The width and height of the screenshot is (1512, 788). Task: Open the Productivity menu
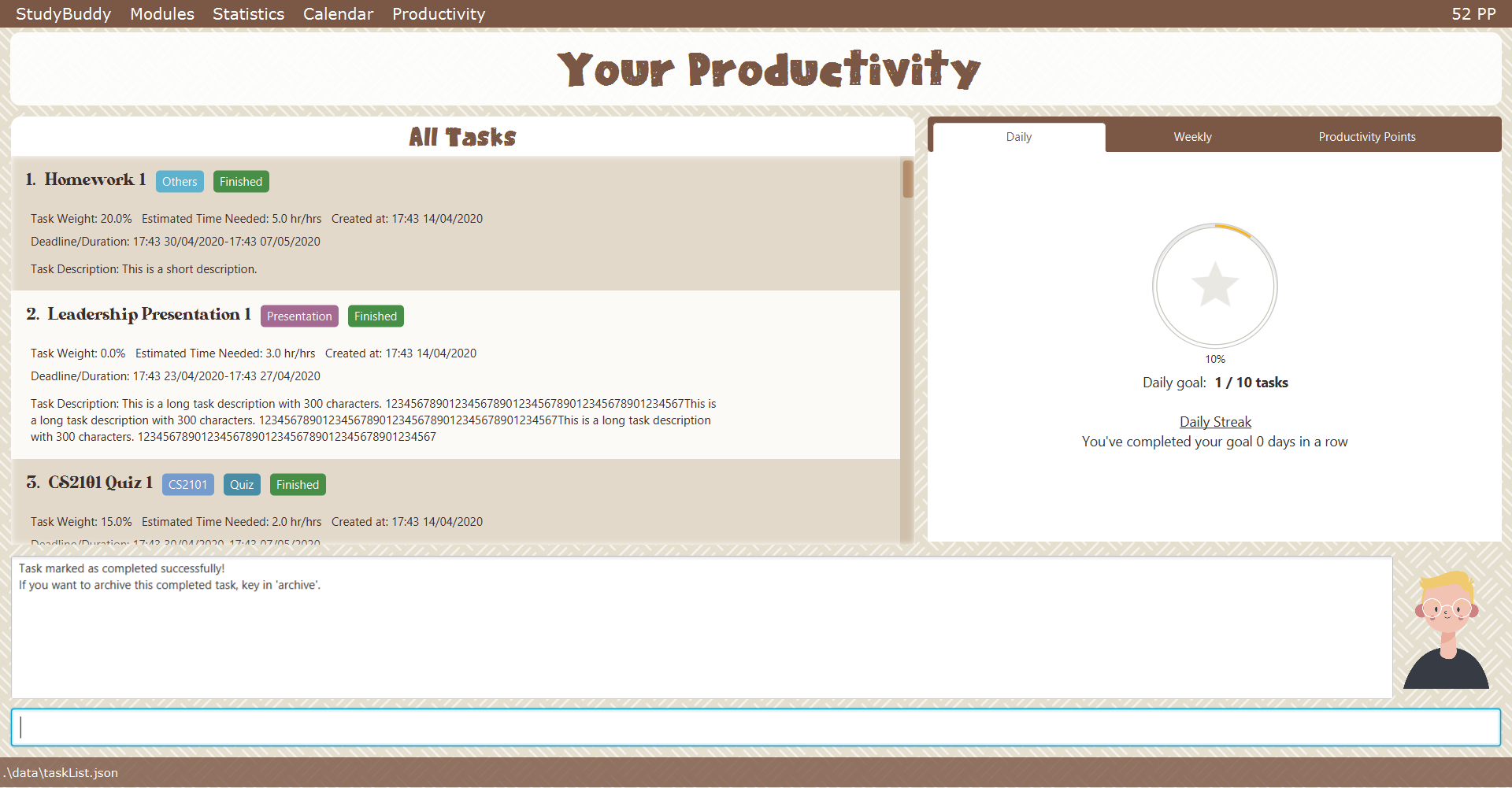(x=439, y=14)
